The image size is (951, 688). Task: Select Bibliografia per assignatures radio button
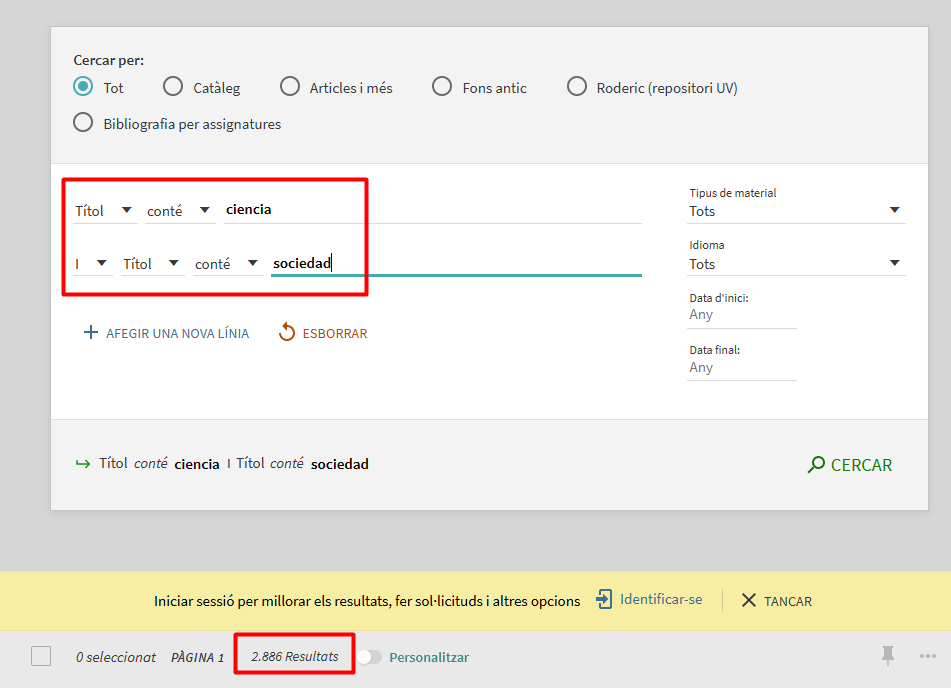pos(83,123)
